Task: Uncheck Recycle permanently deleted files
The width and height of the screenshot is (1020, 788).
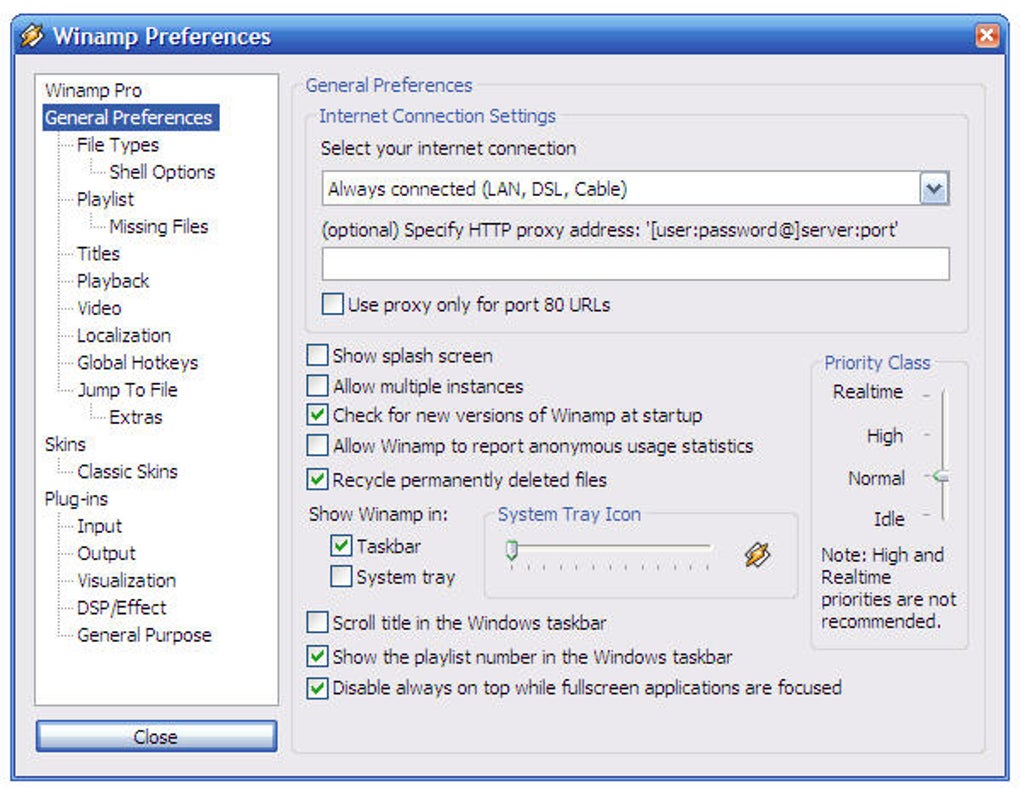Action: (x=317, y=480)
